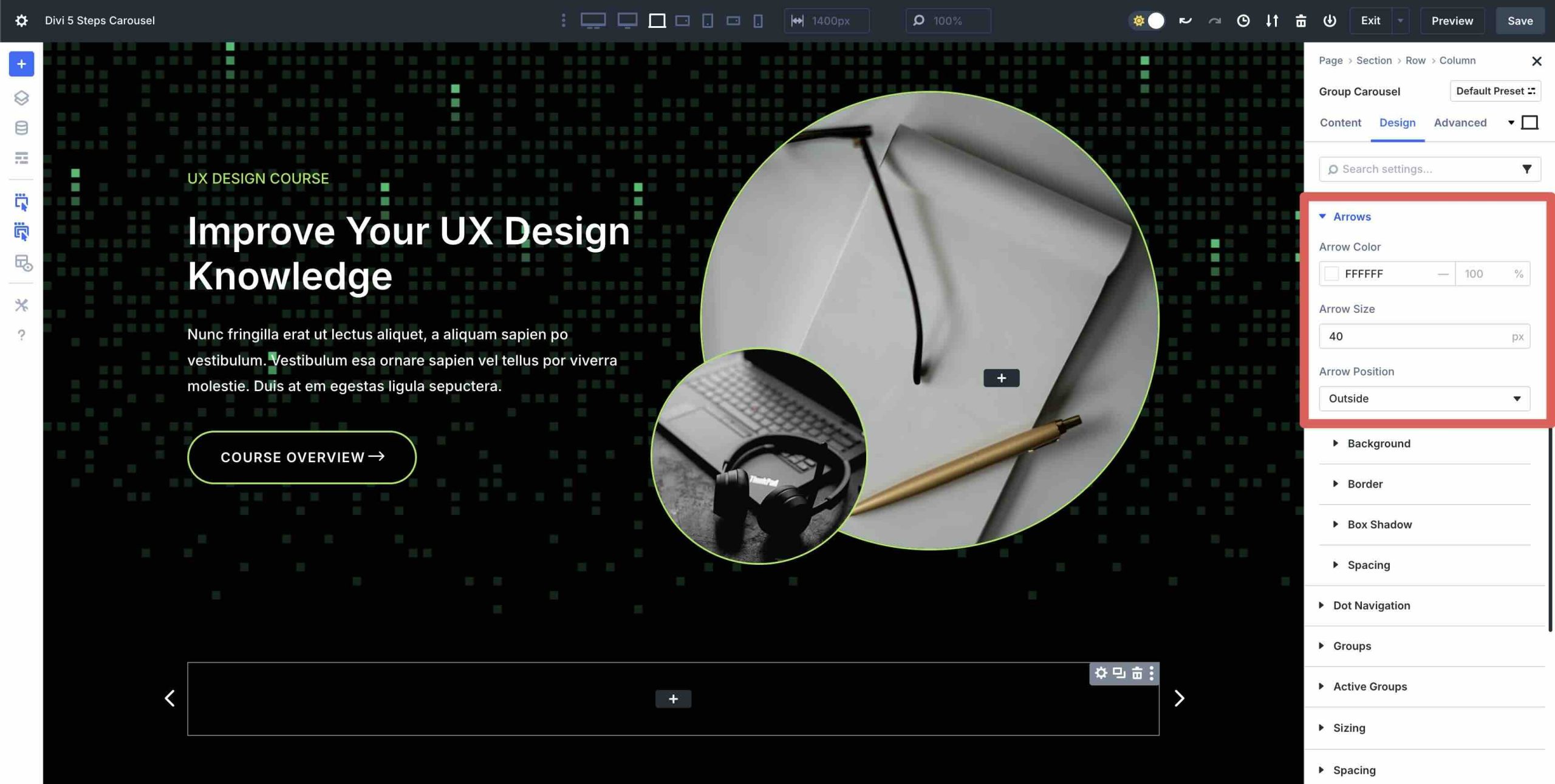
Task: Click the Save button
Action: [1520, 21]
